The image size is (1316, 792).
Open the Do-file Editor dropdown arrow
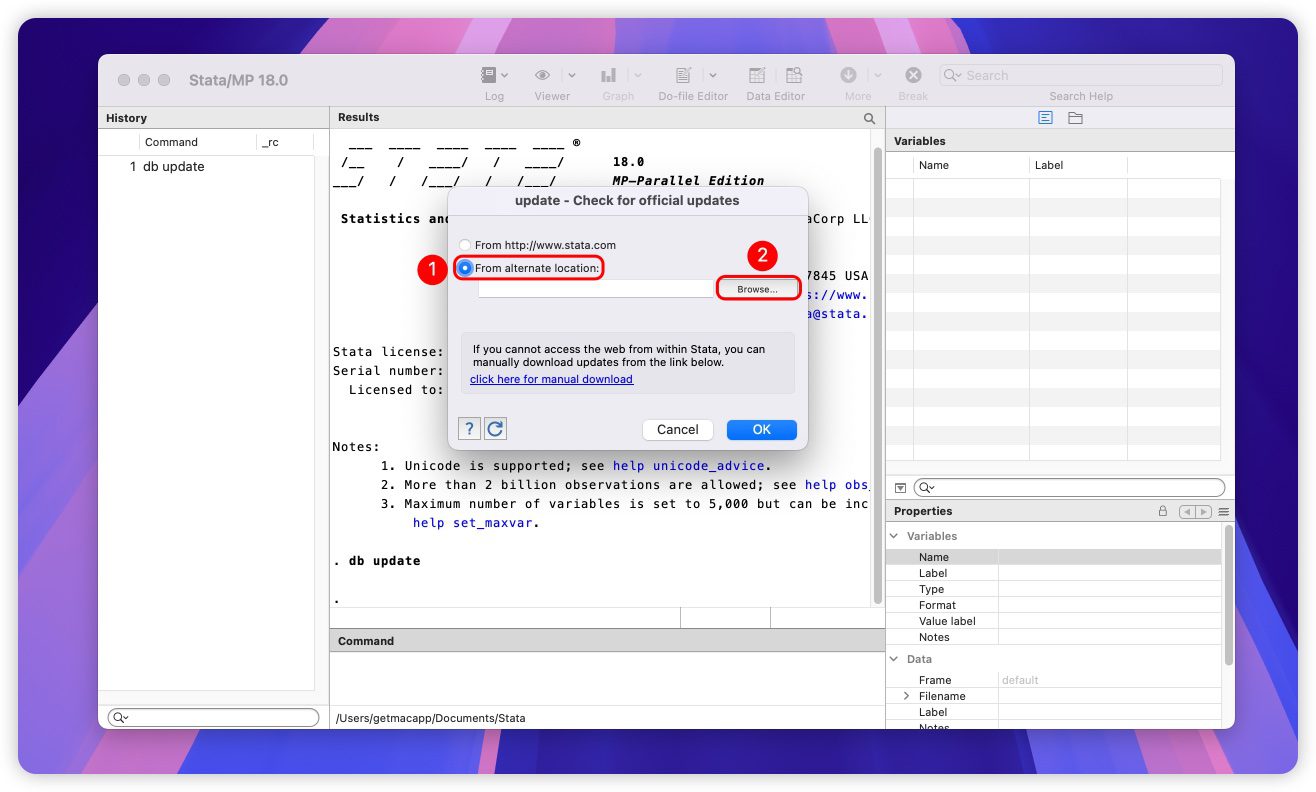coord(714,75)
